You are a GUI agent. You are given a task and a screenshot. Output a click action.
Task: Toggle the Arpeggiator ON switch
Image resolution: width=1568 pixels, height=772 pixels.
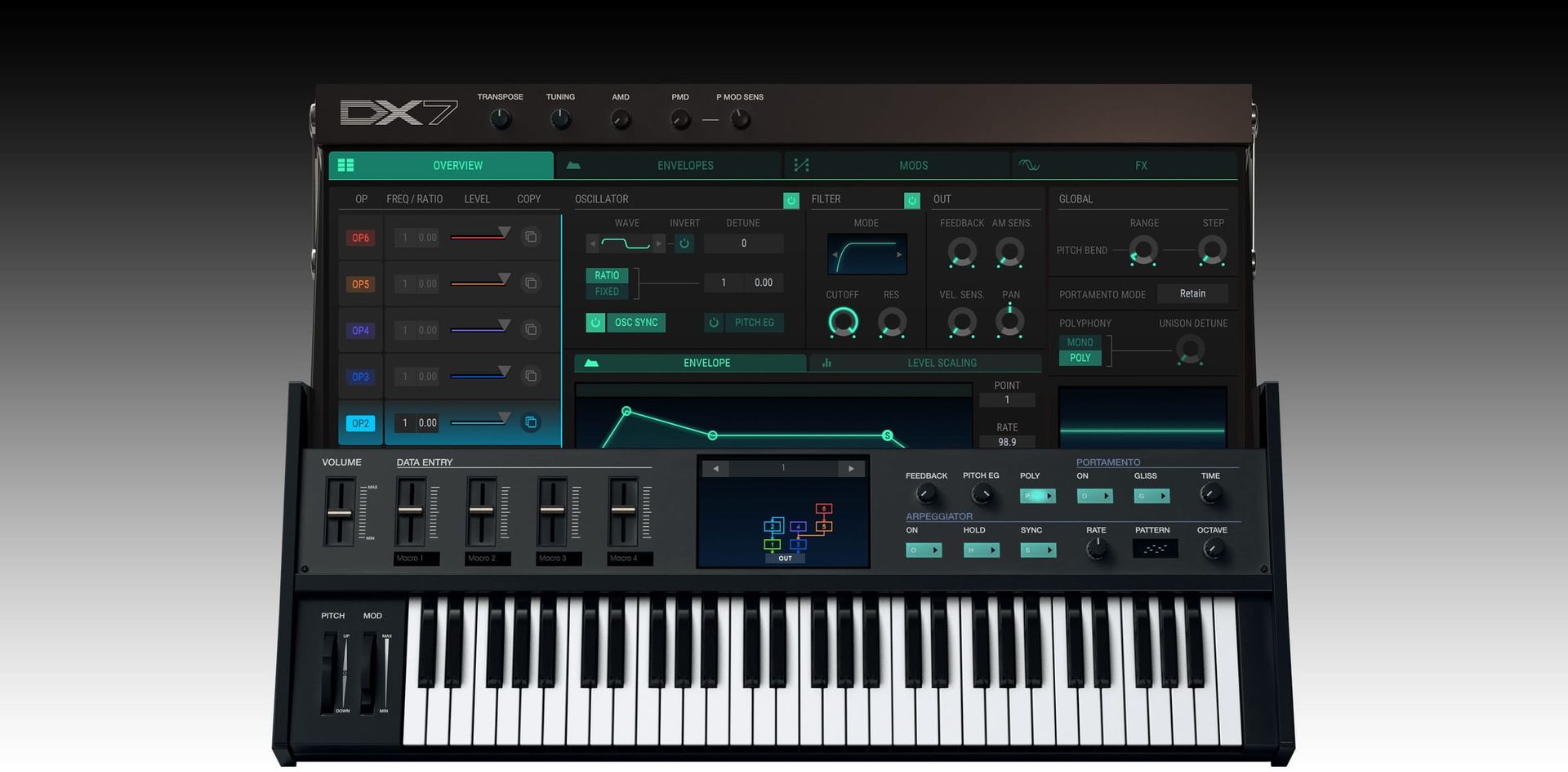pos(924,551)
